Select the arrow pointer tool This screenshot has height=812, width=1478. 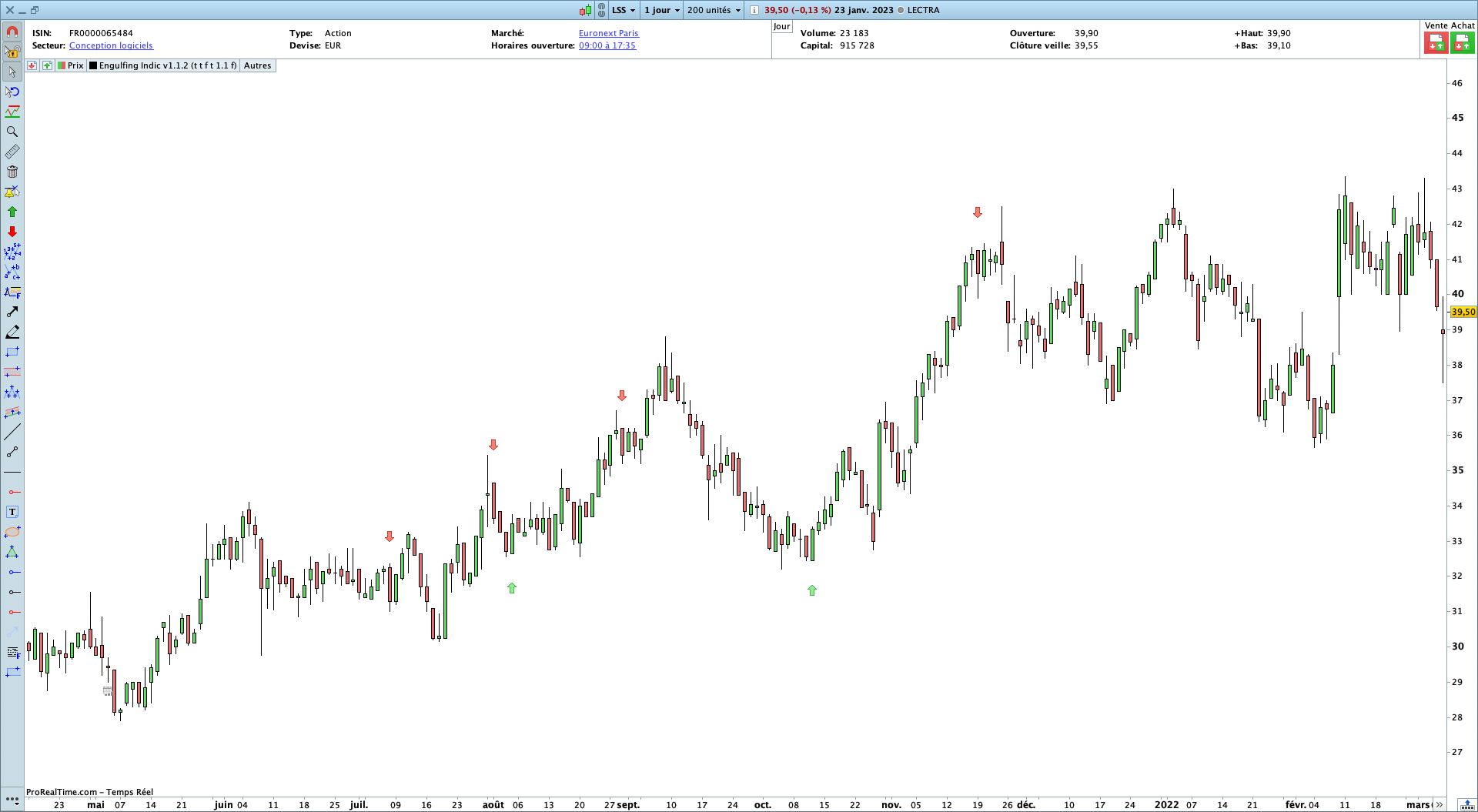tap(12, 72)
